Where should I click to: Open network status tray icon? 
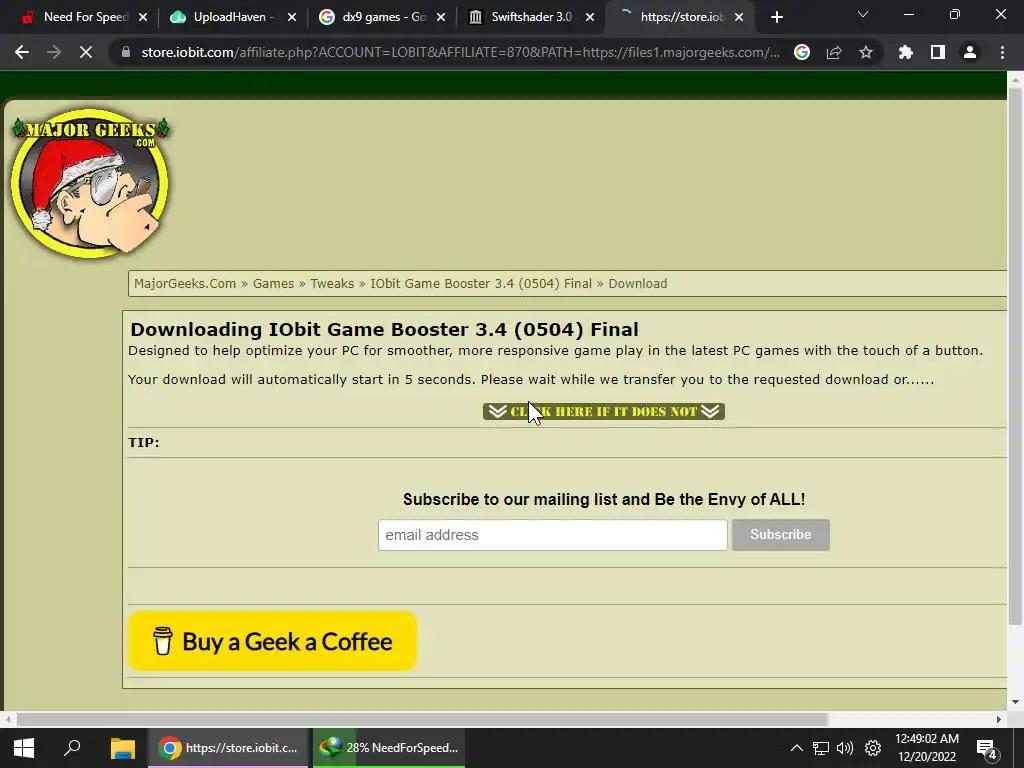(x=821, y=748)
